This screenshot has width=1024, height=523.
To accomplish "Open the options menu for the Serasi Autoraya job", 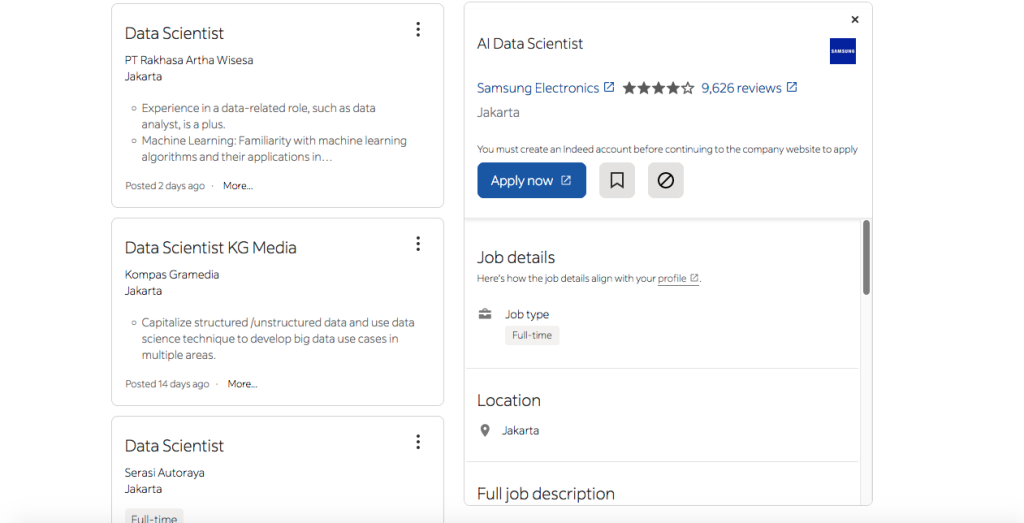I will pyautogui.click(x=418, y=442).
